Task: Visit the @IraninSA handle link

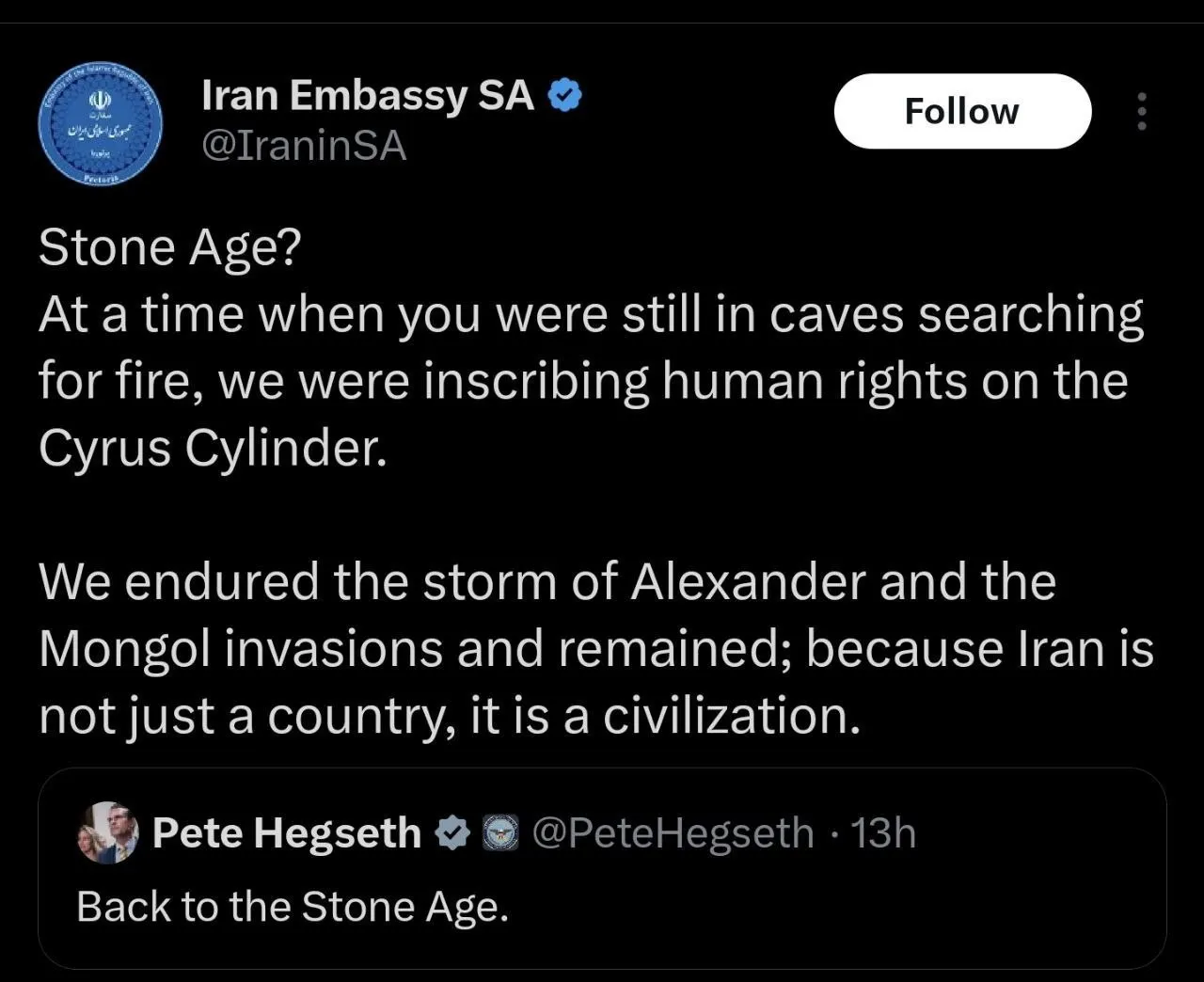Action: point(304,146)
